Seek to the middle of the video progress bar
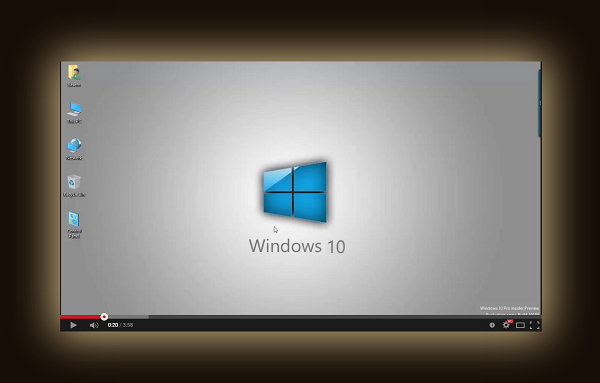600x383 pixels. tap(301, 317)
